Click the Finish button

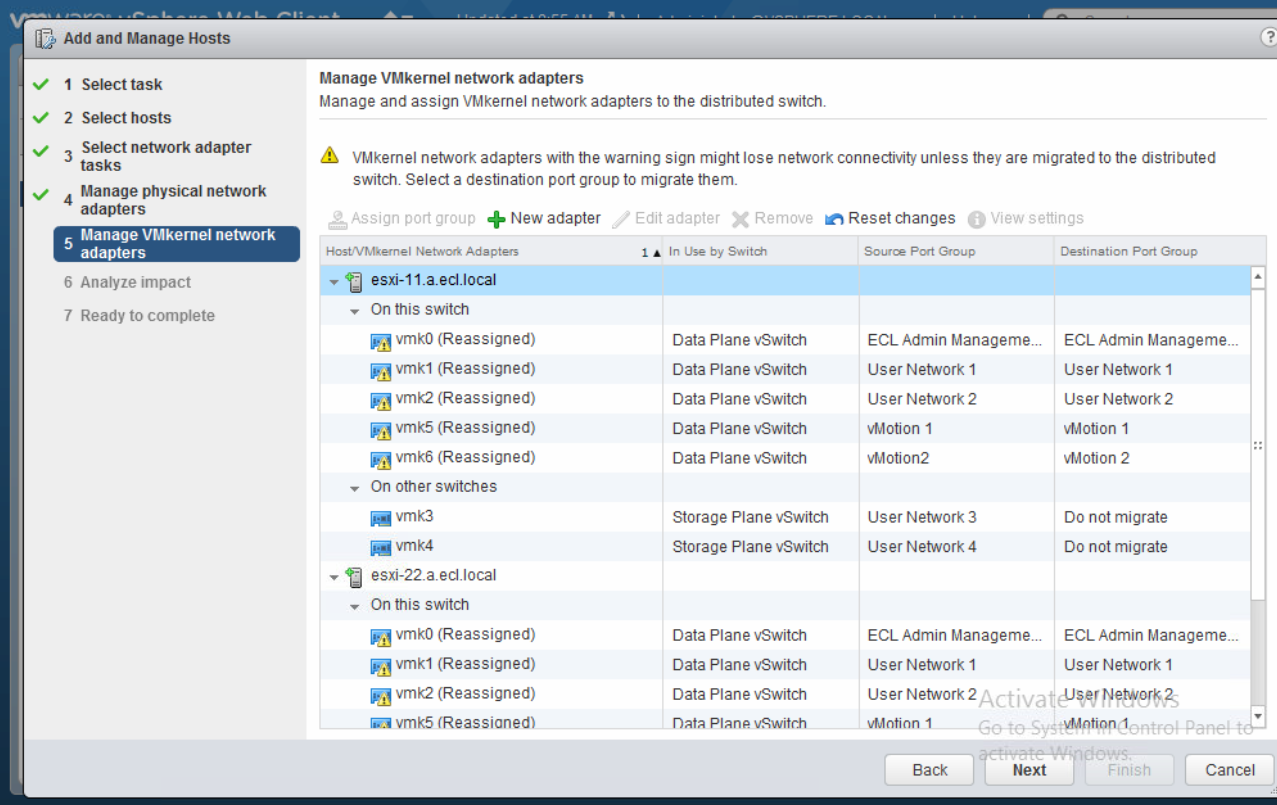[1129, 770]
